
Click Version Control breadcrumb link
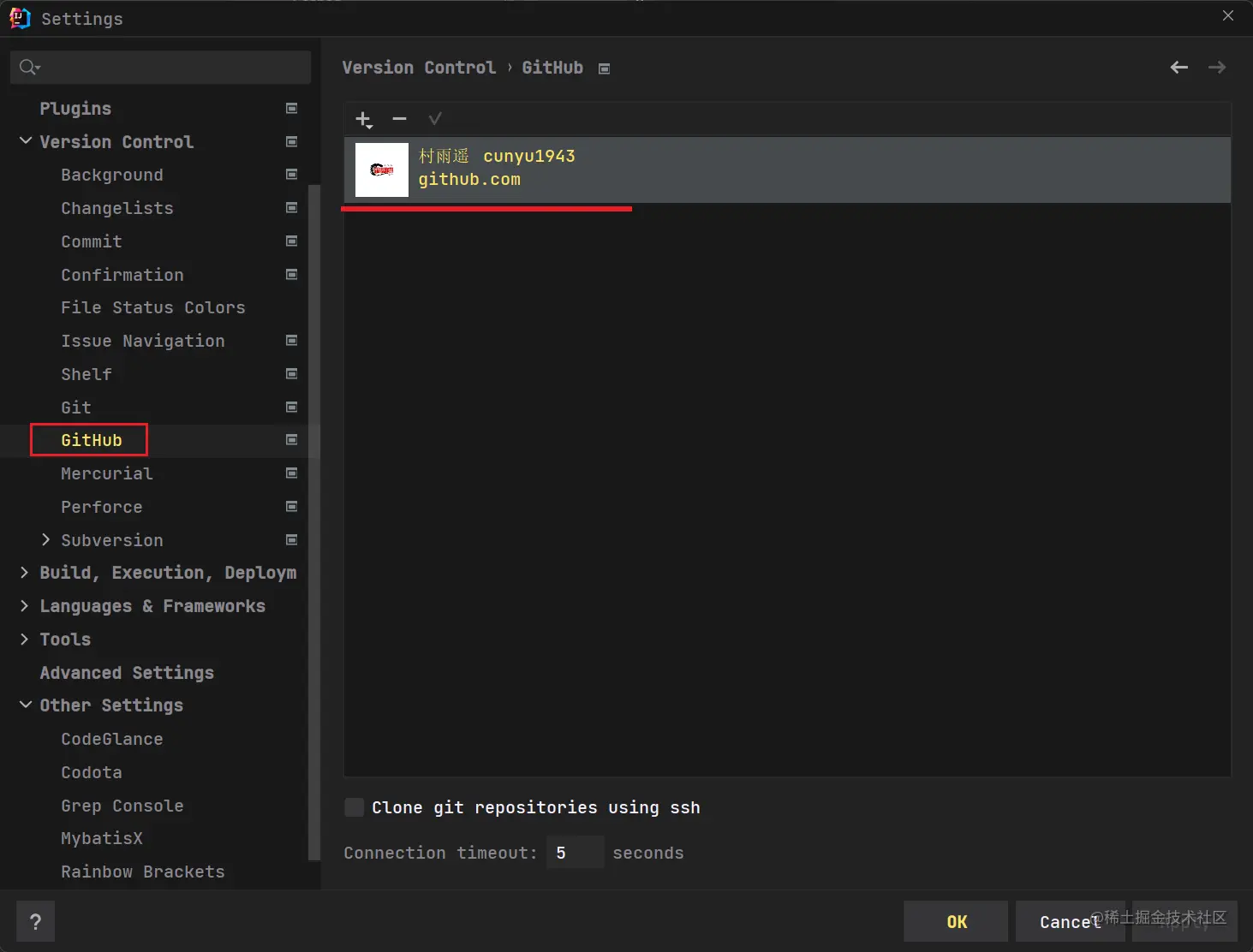[419, 68]
